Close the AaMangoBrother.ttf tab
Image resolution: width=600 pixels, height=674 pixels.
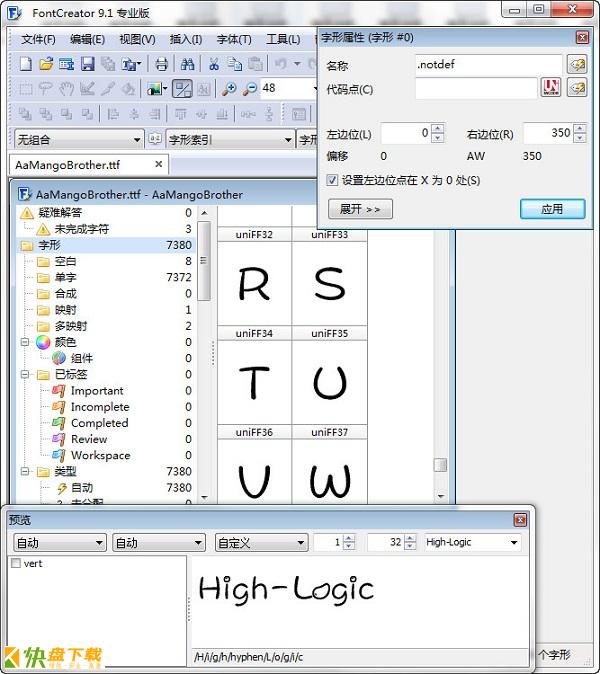pyautogui.click(x=159, y=164)
